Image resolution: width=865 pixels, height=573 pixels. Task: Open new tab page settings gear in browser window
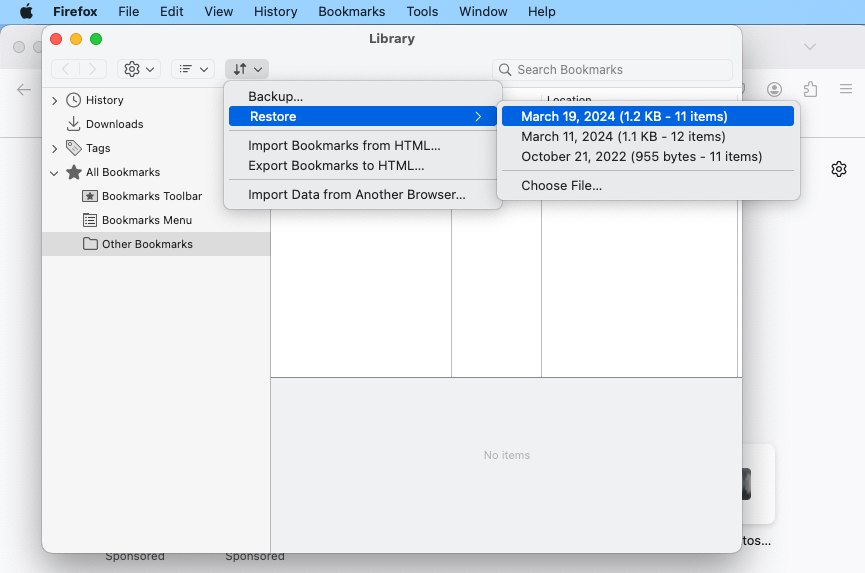pos(839,169)
